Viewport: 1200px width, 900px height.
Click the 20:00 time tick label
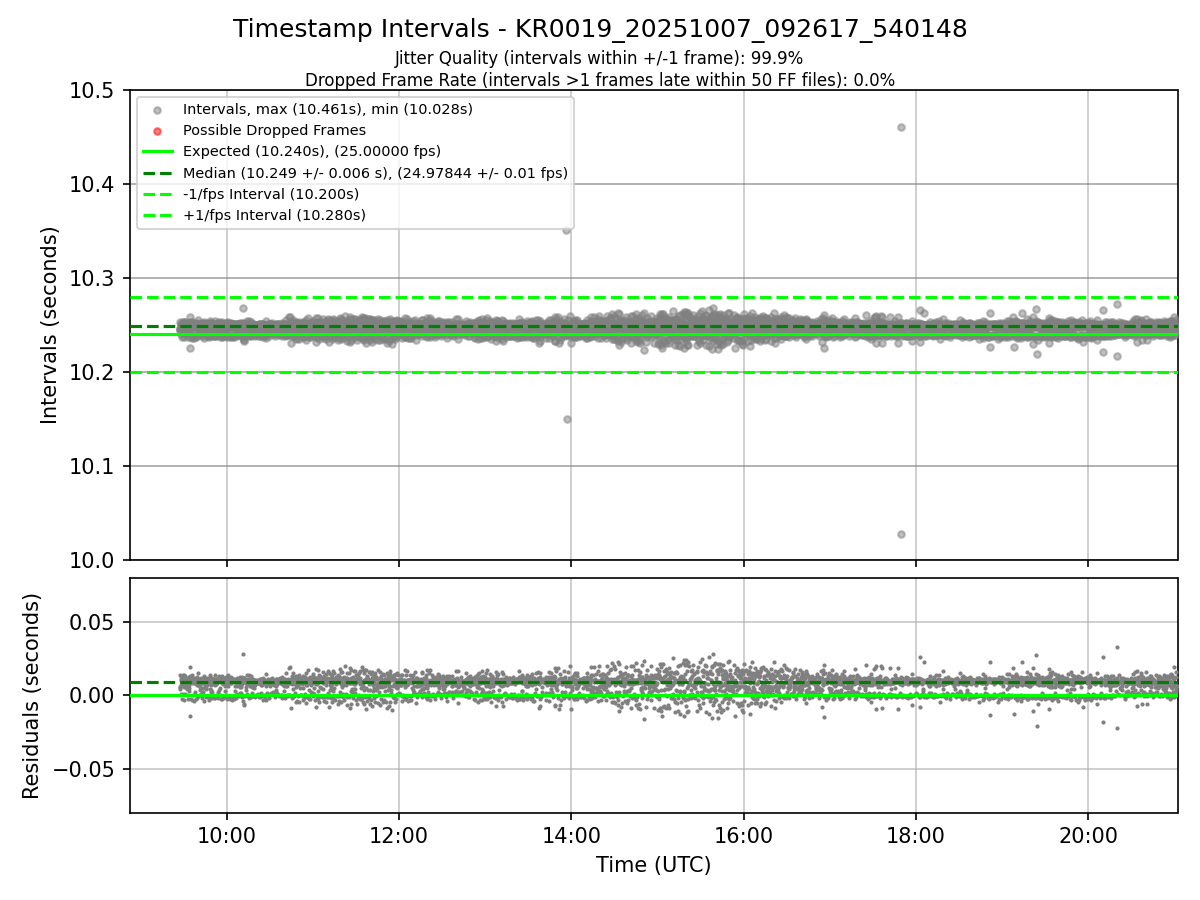pos(1088,834)
